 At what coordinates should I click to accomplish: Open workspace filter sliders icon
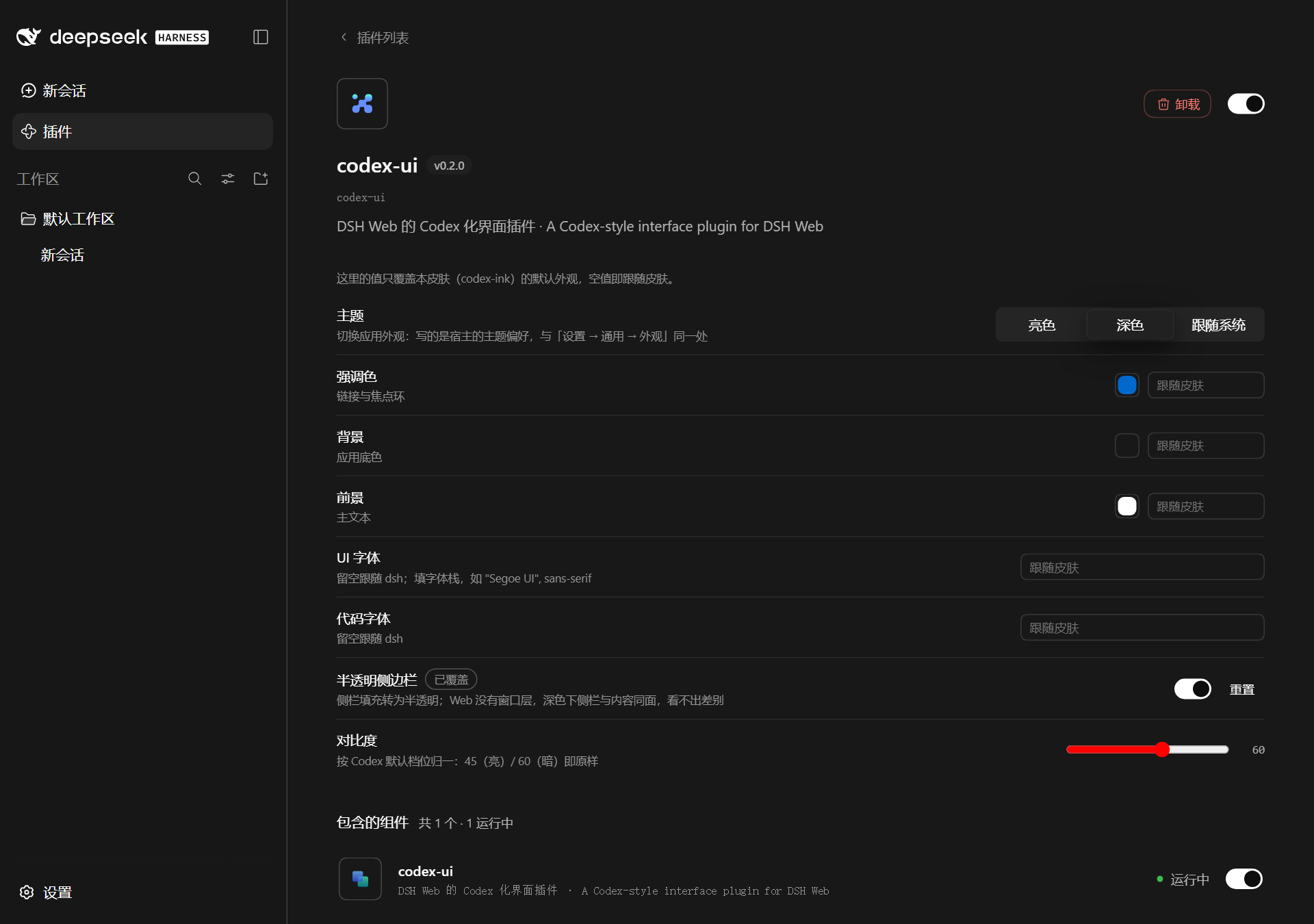coord(228,179)
